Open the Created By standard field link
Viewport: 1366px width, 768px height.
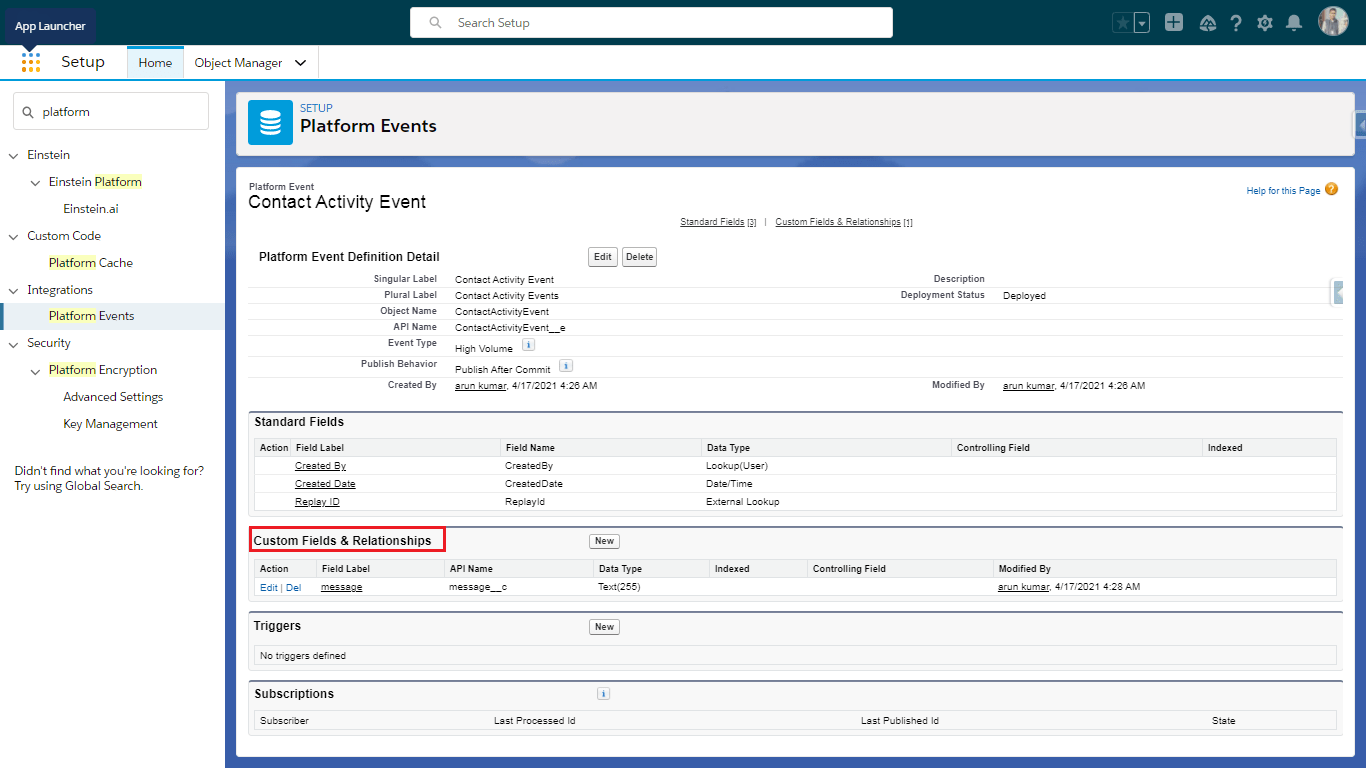pyautogui.click(x=320, y=466)
